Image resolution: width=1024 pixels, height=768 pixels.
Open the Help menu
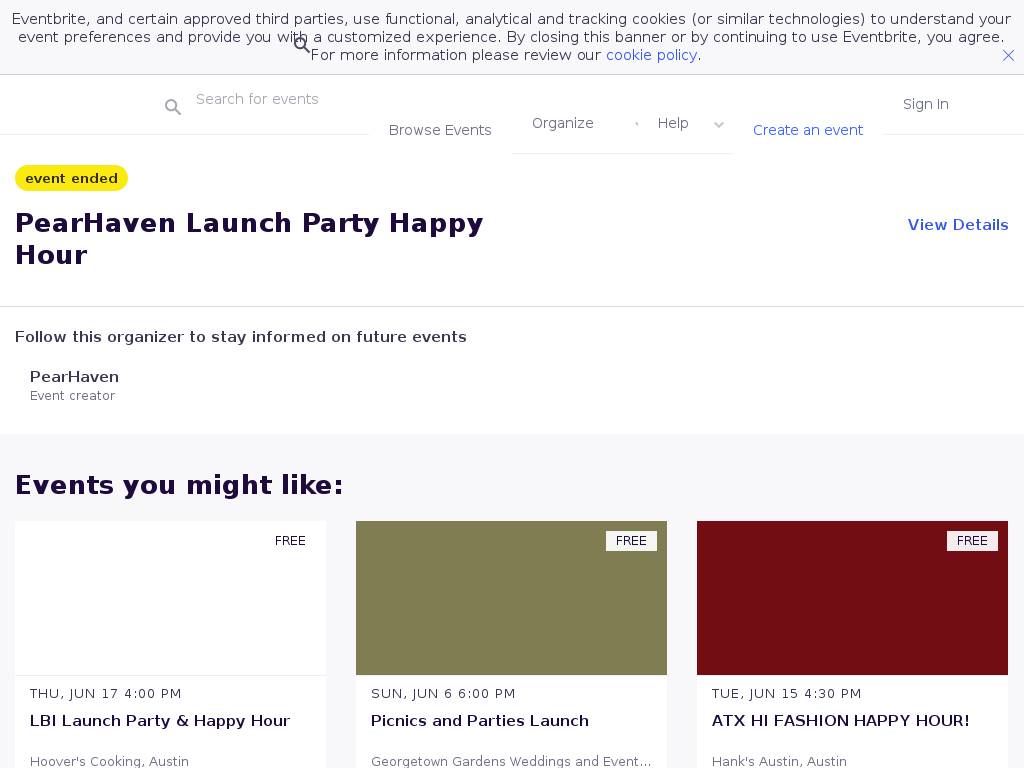coord(673,123)
